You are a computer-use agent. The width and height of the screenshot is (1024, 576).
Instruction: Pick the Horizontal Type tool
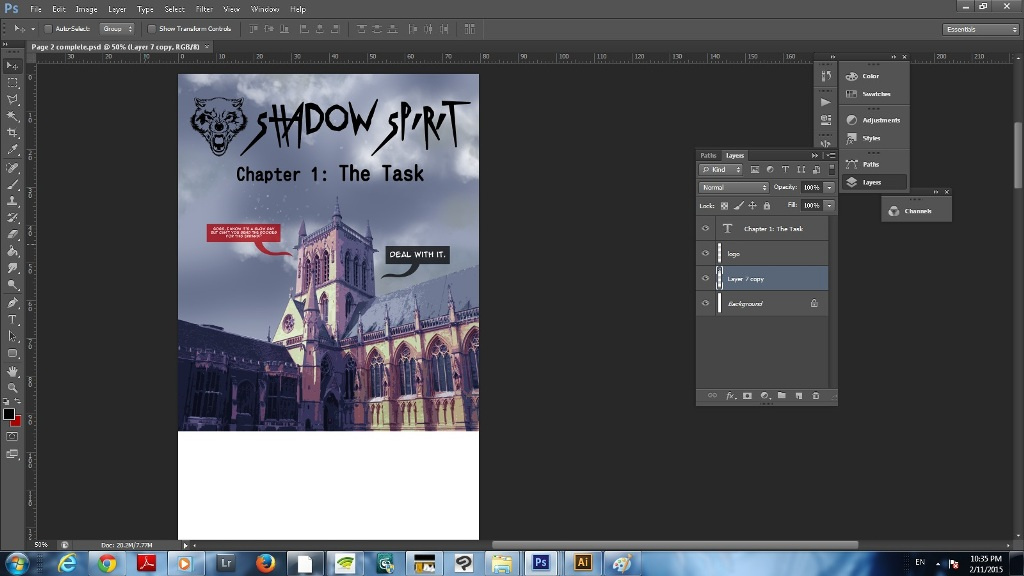(x=13, y=320)
